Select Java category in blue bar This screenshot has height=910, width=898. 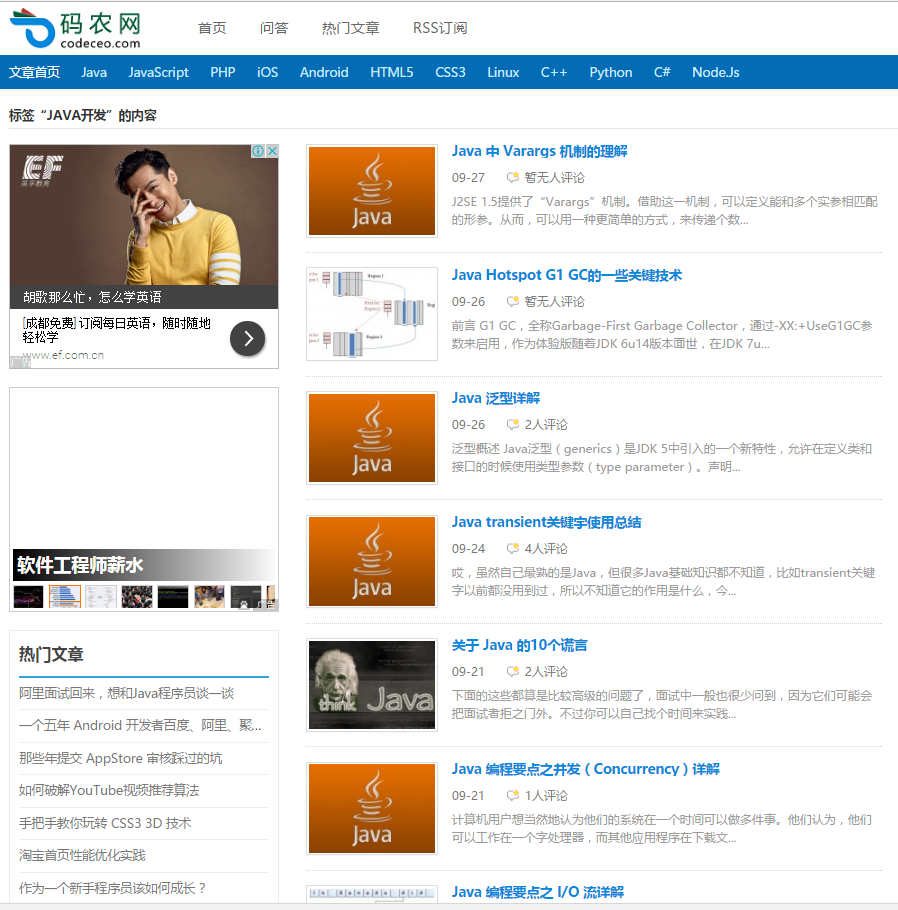(x=94, y=72)
